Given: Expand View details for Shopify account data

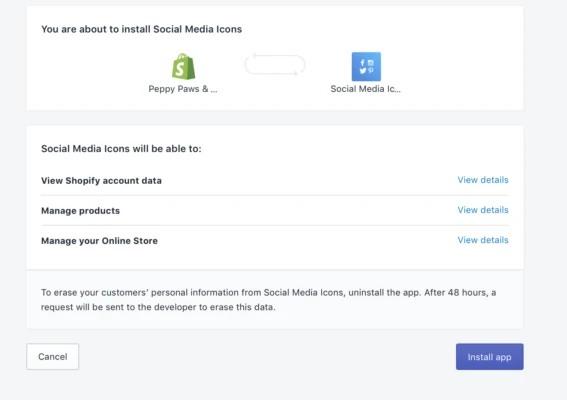Looking at the screenshot, I should pos(483,180).
